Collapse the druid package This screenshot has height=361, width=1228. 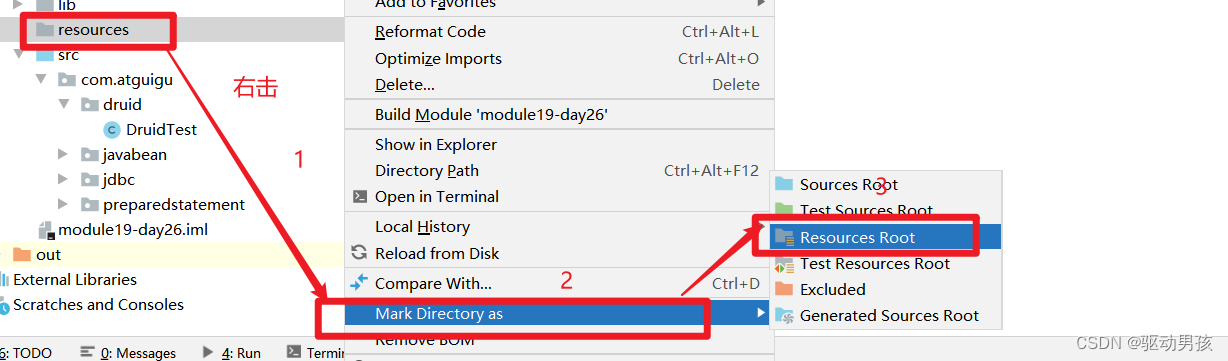click(x=63, y=104)
